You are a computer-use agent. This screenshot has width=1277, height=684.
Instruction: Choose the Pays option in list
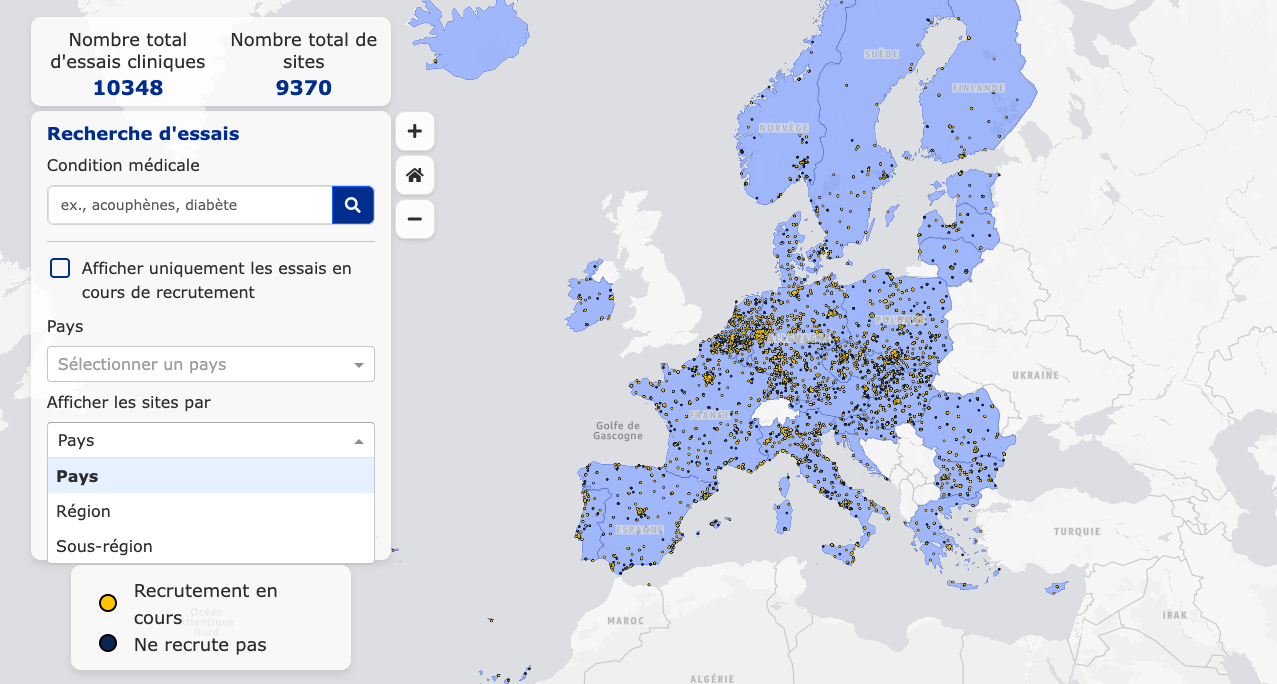(x=211, y=476)
